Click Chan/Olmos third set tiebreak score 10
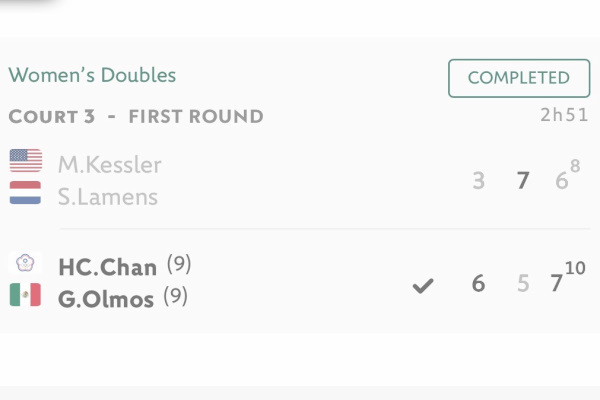 tap(574, 268)
